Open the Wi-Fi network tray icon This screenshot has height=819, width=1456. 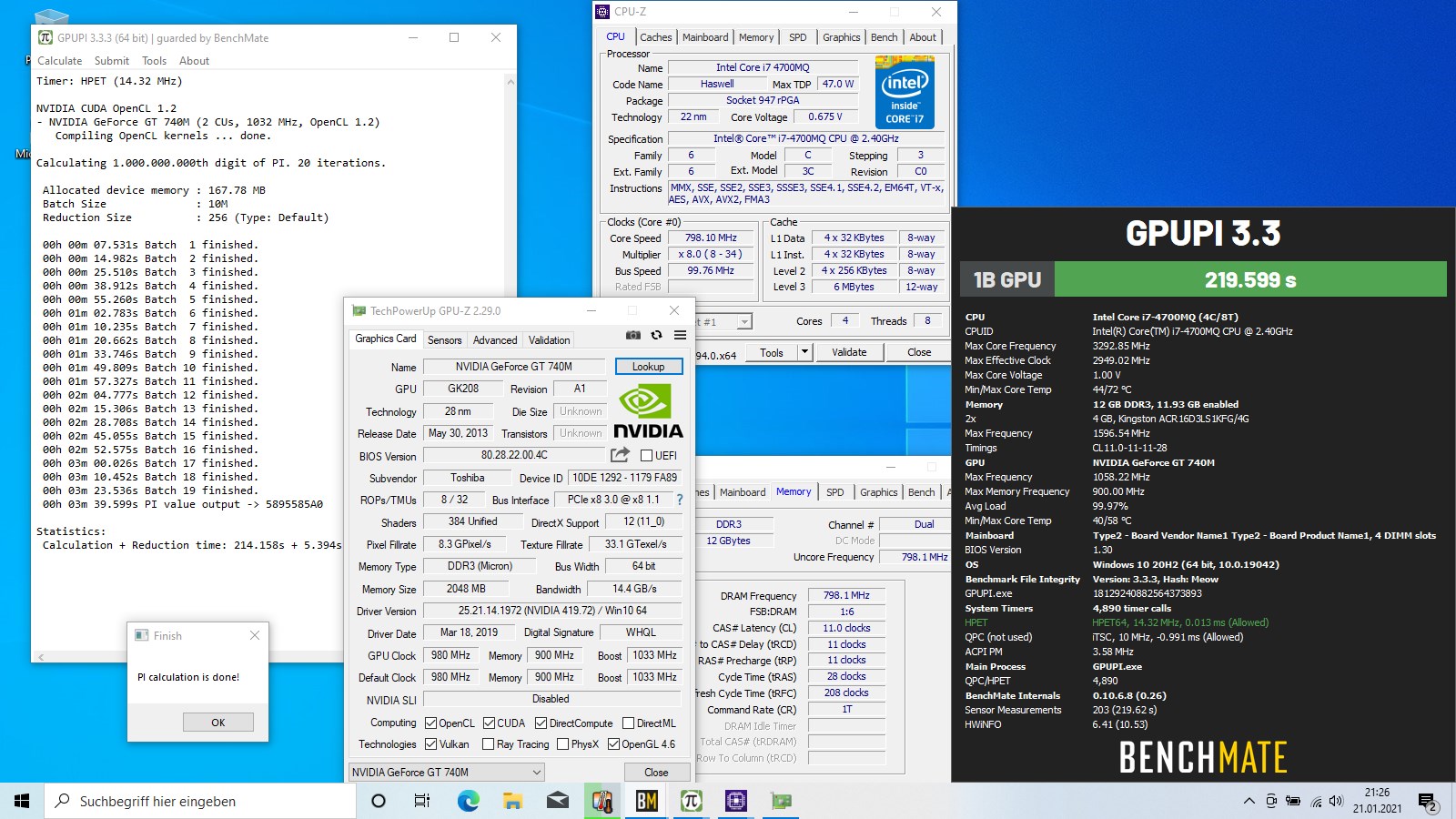click(x=1316, y=801)
